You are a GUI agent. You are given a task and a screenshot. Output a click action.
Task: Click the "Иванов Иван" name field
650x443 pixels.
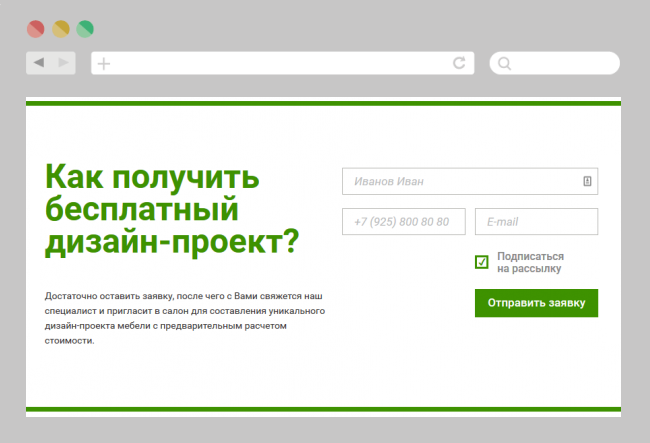coord(460,181)
